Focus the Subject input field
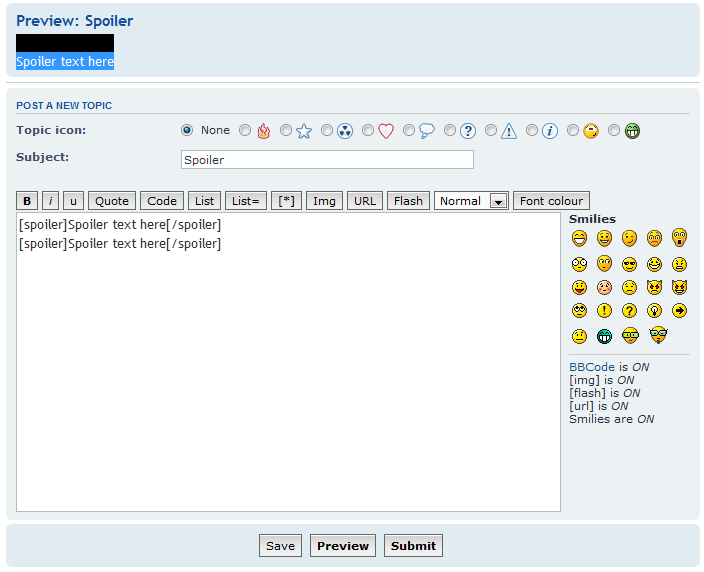The width and height of the screenshot is (704, 572). click(x=327, y=160)
